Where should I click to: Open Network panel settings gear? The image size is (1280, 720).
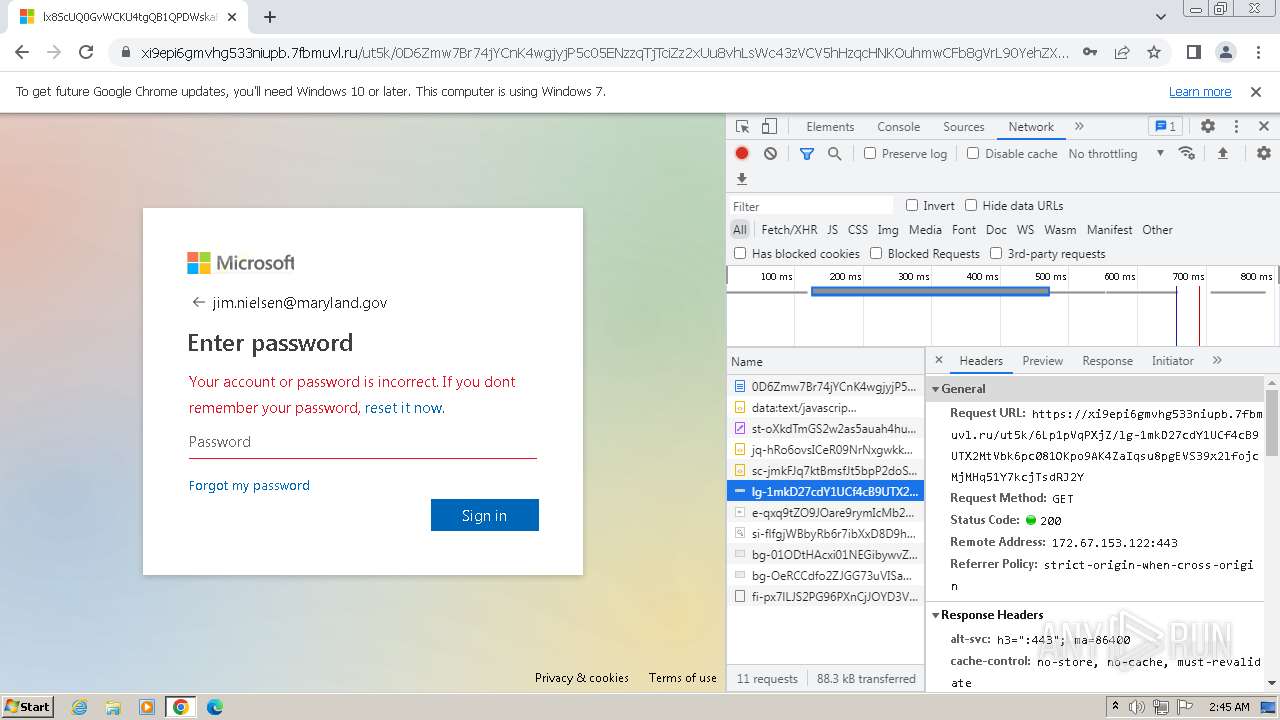point(1264,153)
